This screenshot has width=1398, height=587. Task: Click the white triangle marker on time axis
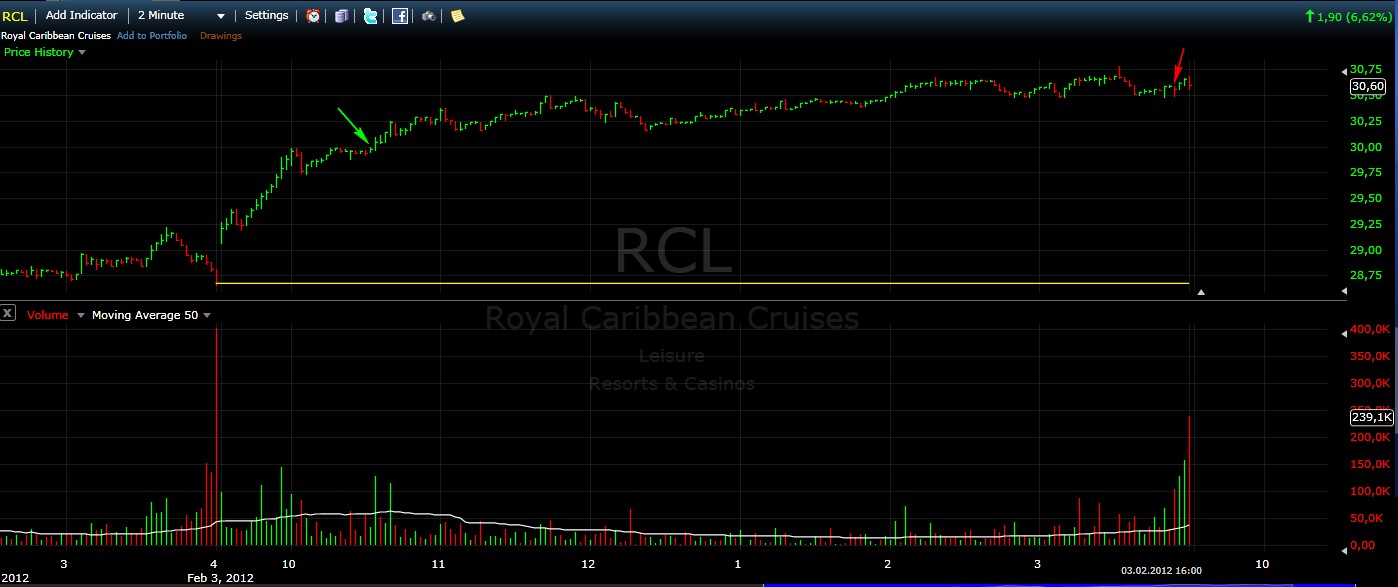click(1201, 293)
